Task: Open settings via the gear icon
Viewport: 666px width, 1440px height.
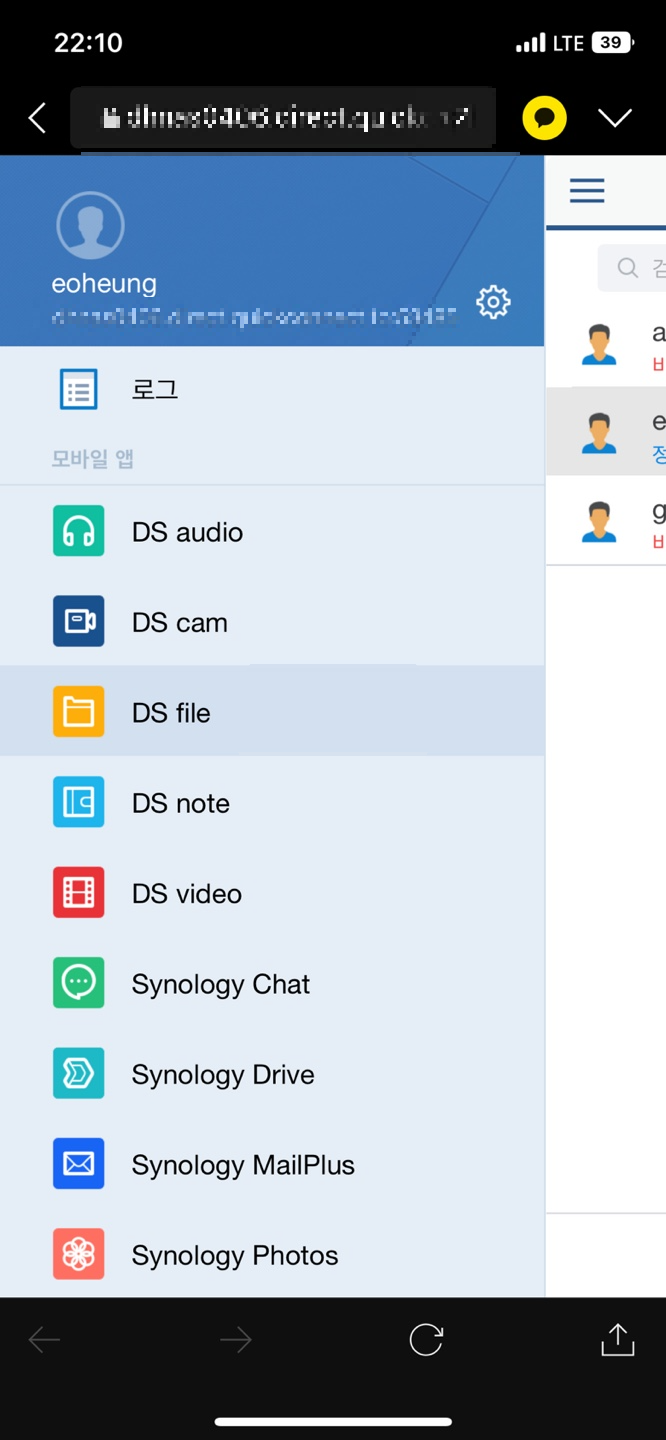Action: coord(493,302)
